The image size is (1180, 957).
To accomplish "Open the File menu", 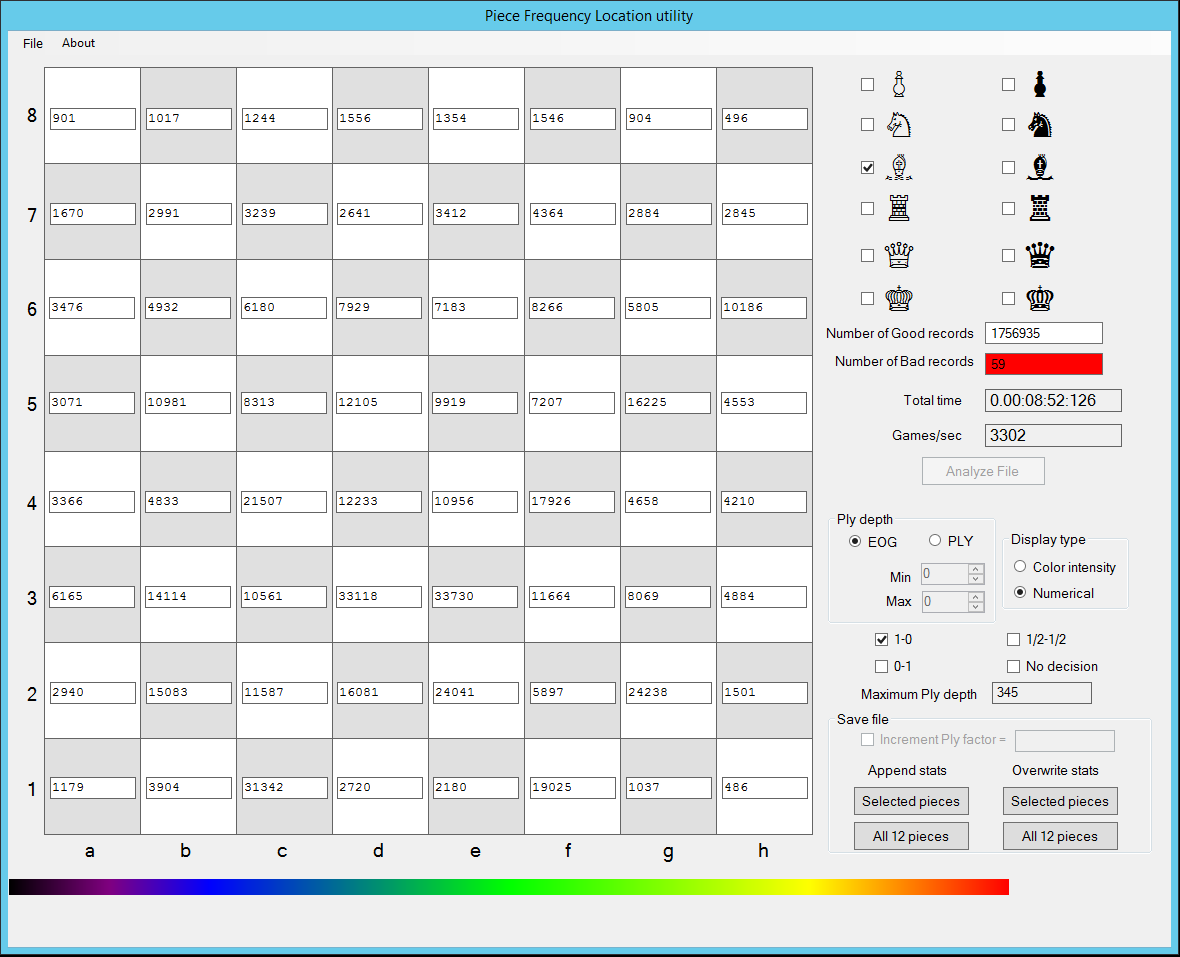I will [33, 43].
